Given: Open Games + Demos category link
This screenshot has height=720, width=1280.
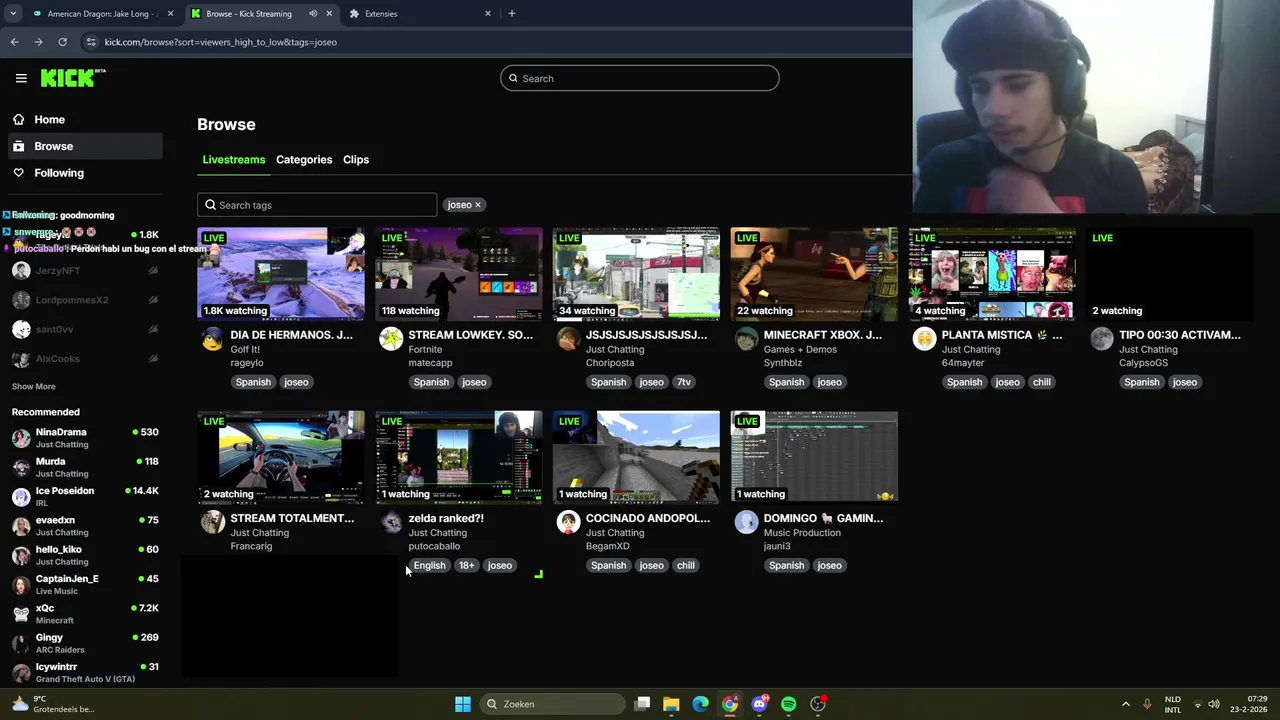Looking at the screenshot, I should click(x=800, y=350).
